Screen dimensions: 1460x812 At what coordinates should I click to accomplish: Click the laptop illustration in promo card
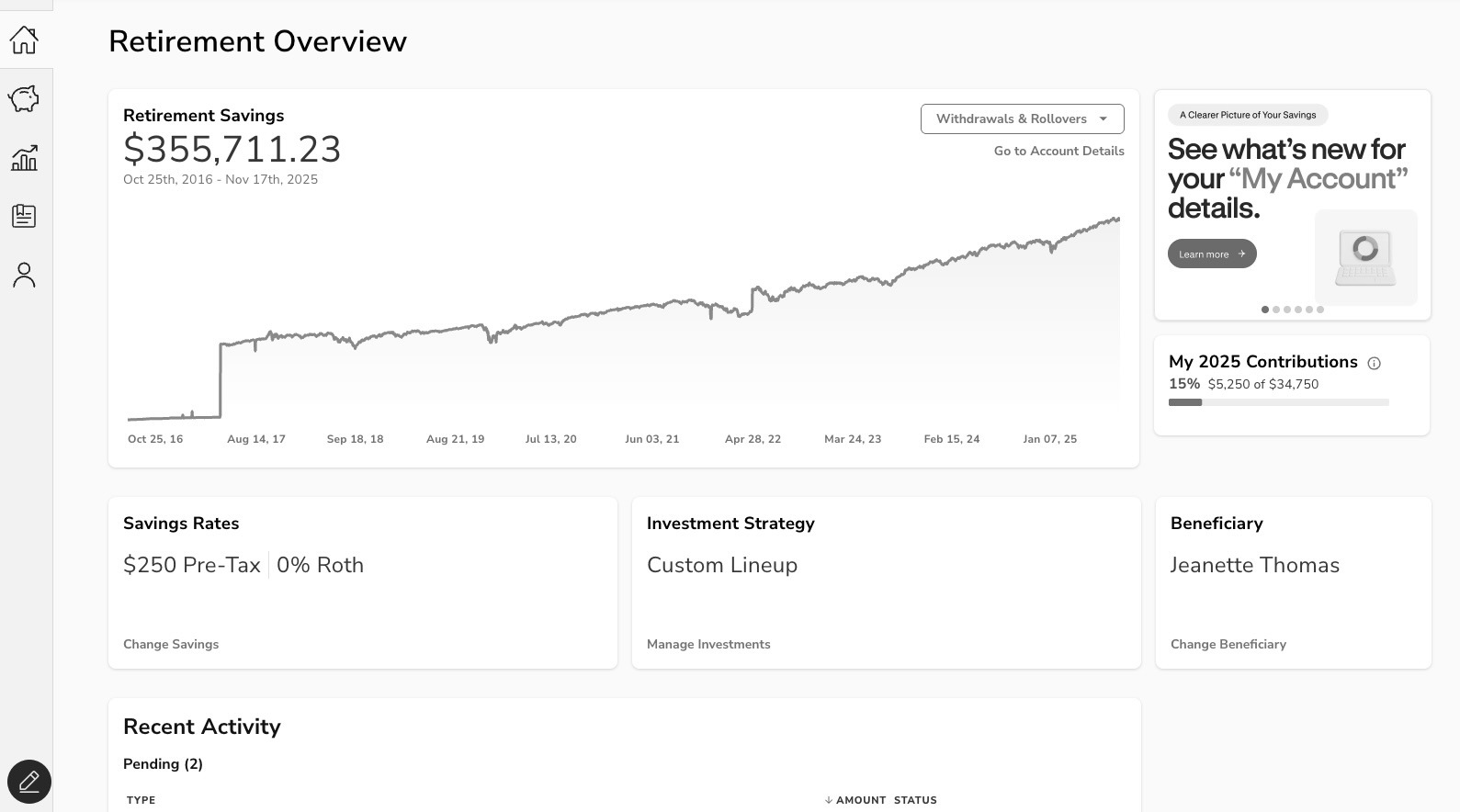pos(1365,257)
